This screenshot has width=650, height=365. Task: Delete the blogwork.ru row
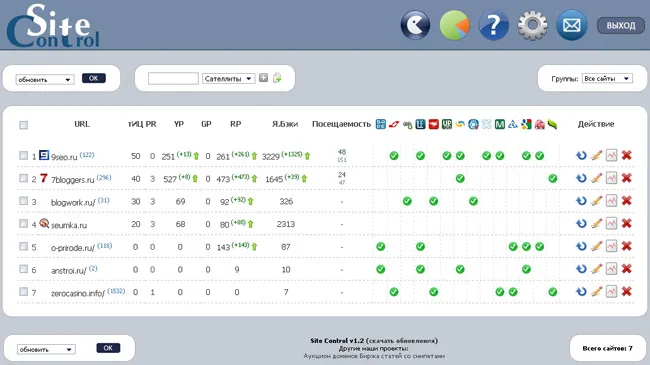(x=627, y=201)
